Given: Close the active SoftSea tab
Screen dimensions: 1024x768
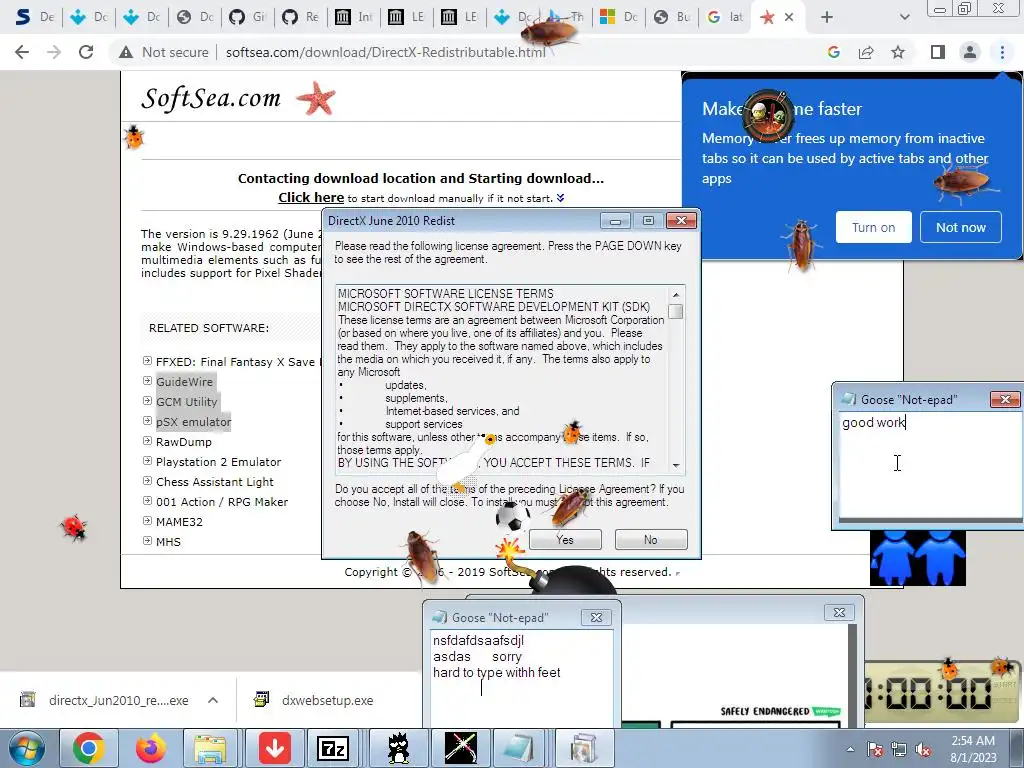Looking at the screenshot, I should pyautogui.click(x=789, y=17).
